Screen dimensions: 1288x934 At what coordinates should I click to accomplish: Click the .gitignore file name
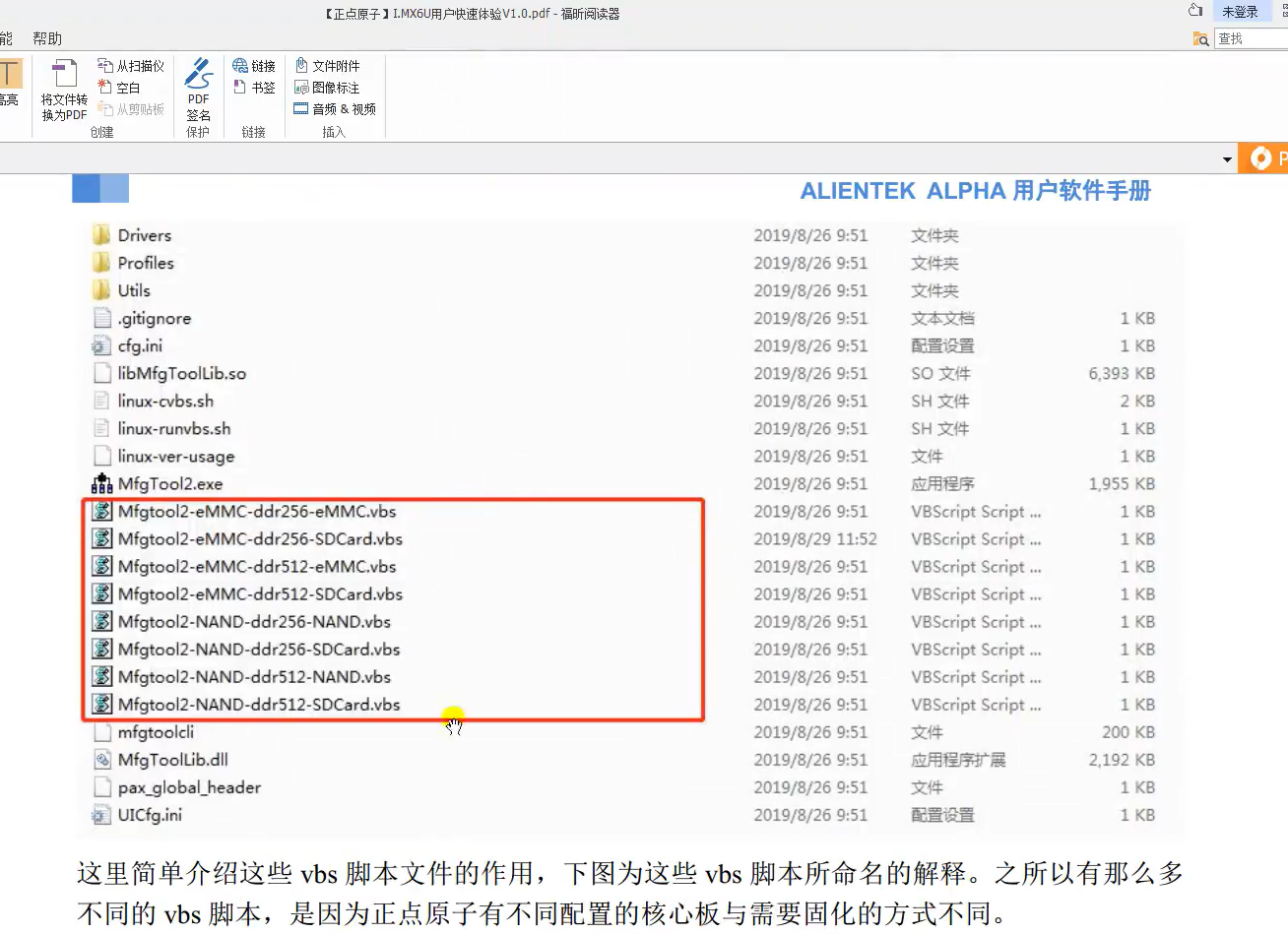coord(155,318)
